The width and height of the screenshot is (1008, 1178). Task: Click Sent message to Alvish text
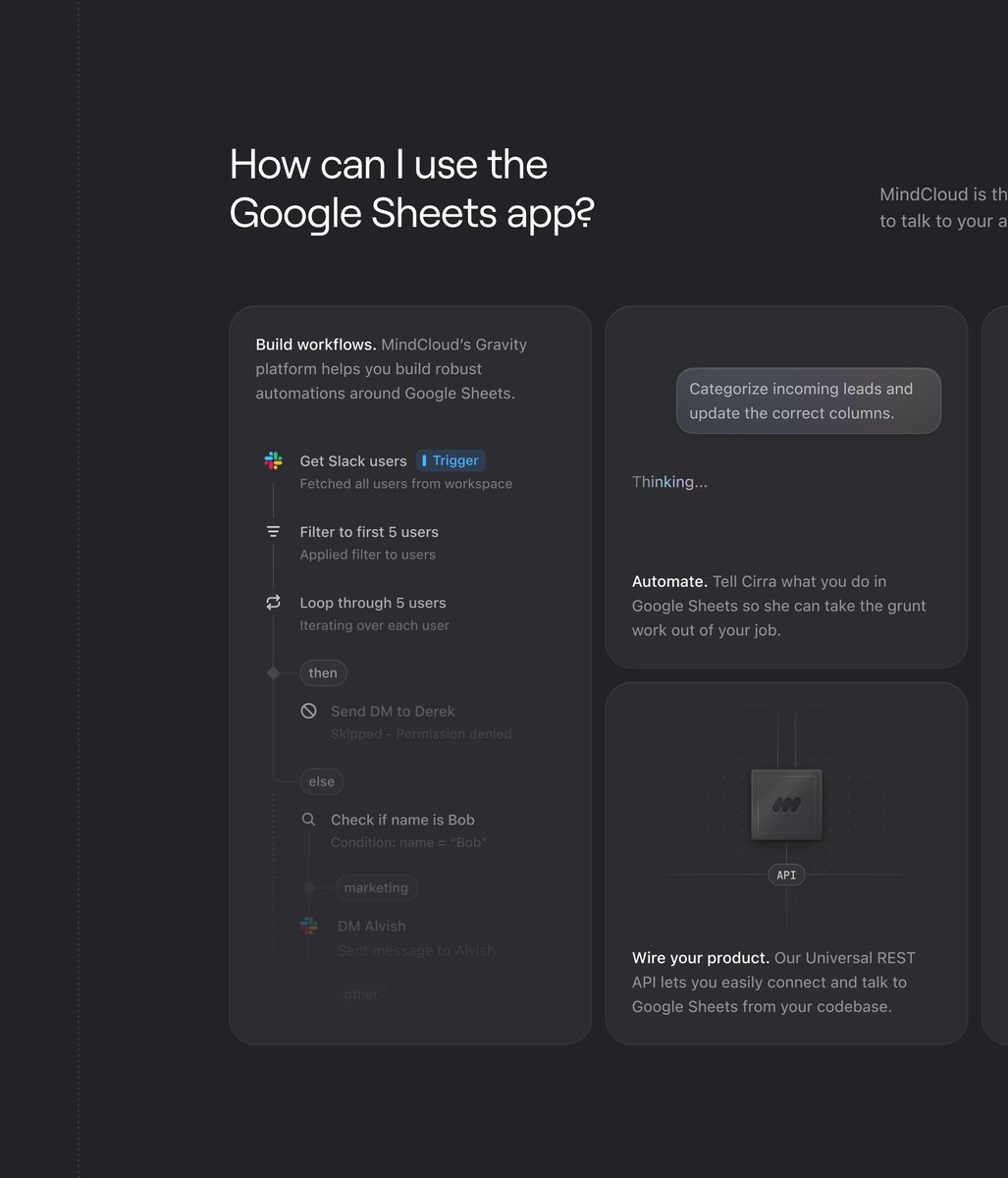pyautogui.click(x=416, y=950)
